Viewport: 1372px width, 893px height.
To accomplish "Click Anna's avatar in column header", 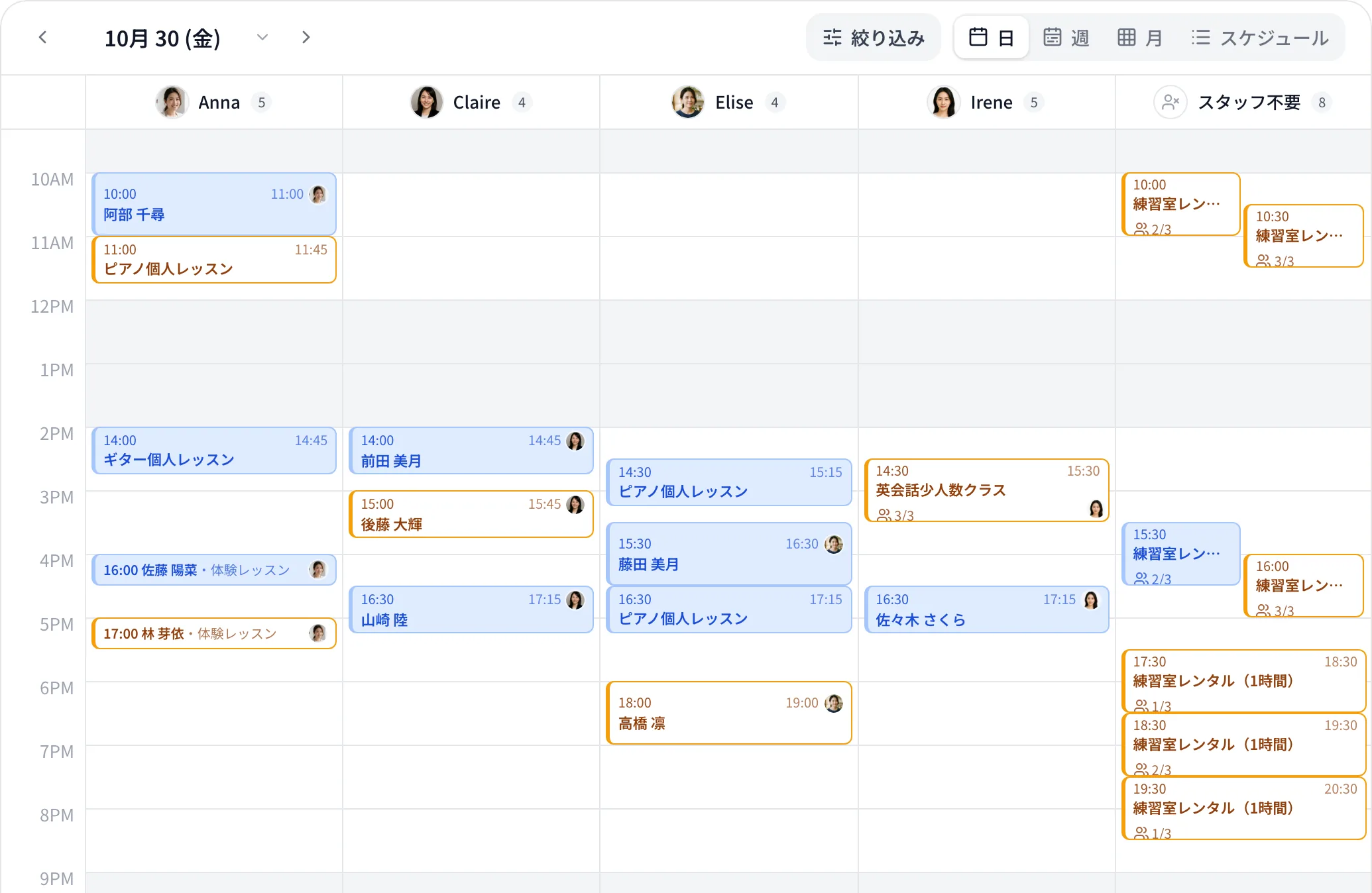I will 172,102.
